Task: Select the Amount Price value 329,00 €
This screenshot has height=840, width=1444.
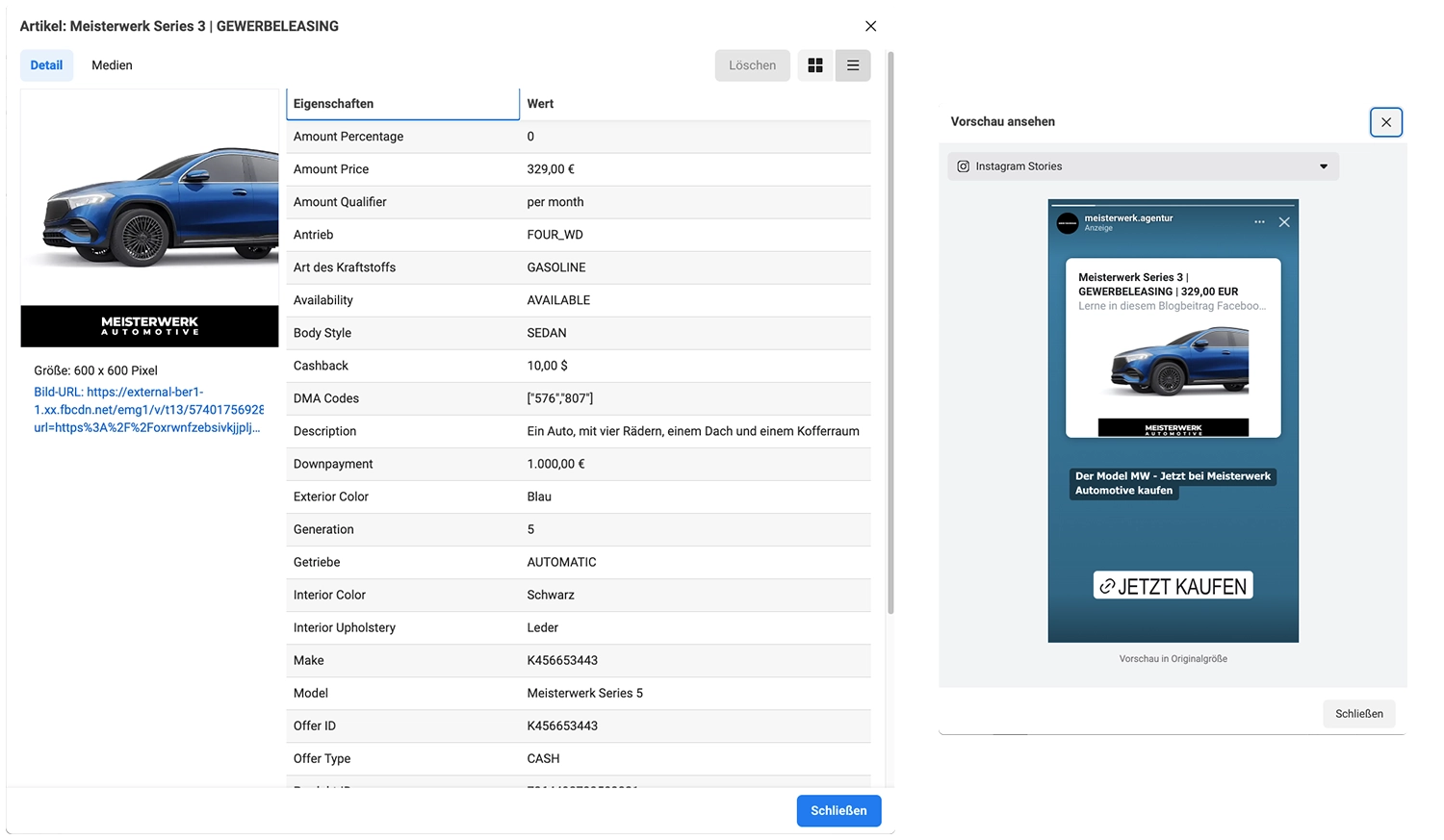Action: pos(551,169)
